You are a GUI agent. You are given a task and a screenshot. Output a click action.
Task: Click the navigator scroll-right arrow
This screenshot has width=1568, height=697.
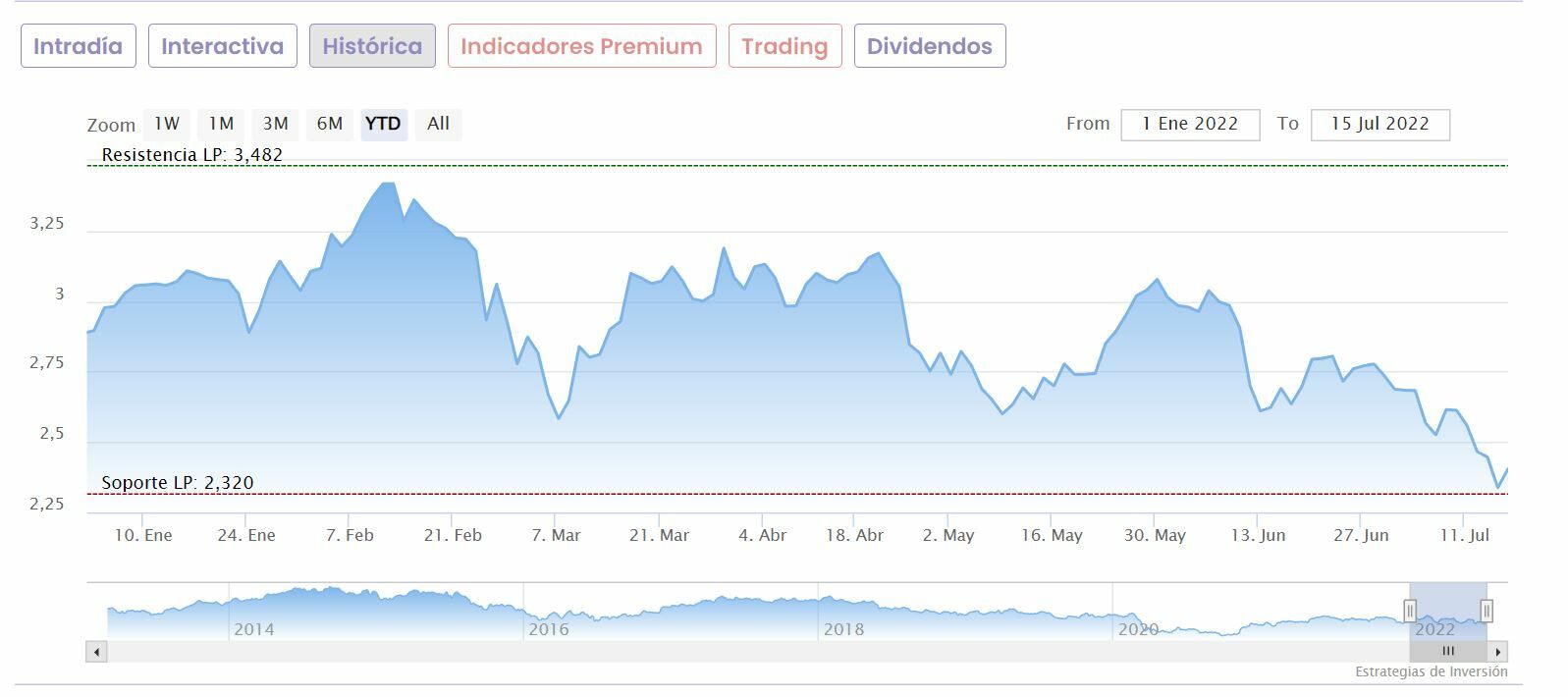pyautogui.click(x=1498, y=652)
